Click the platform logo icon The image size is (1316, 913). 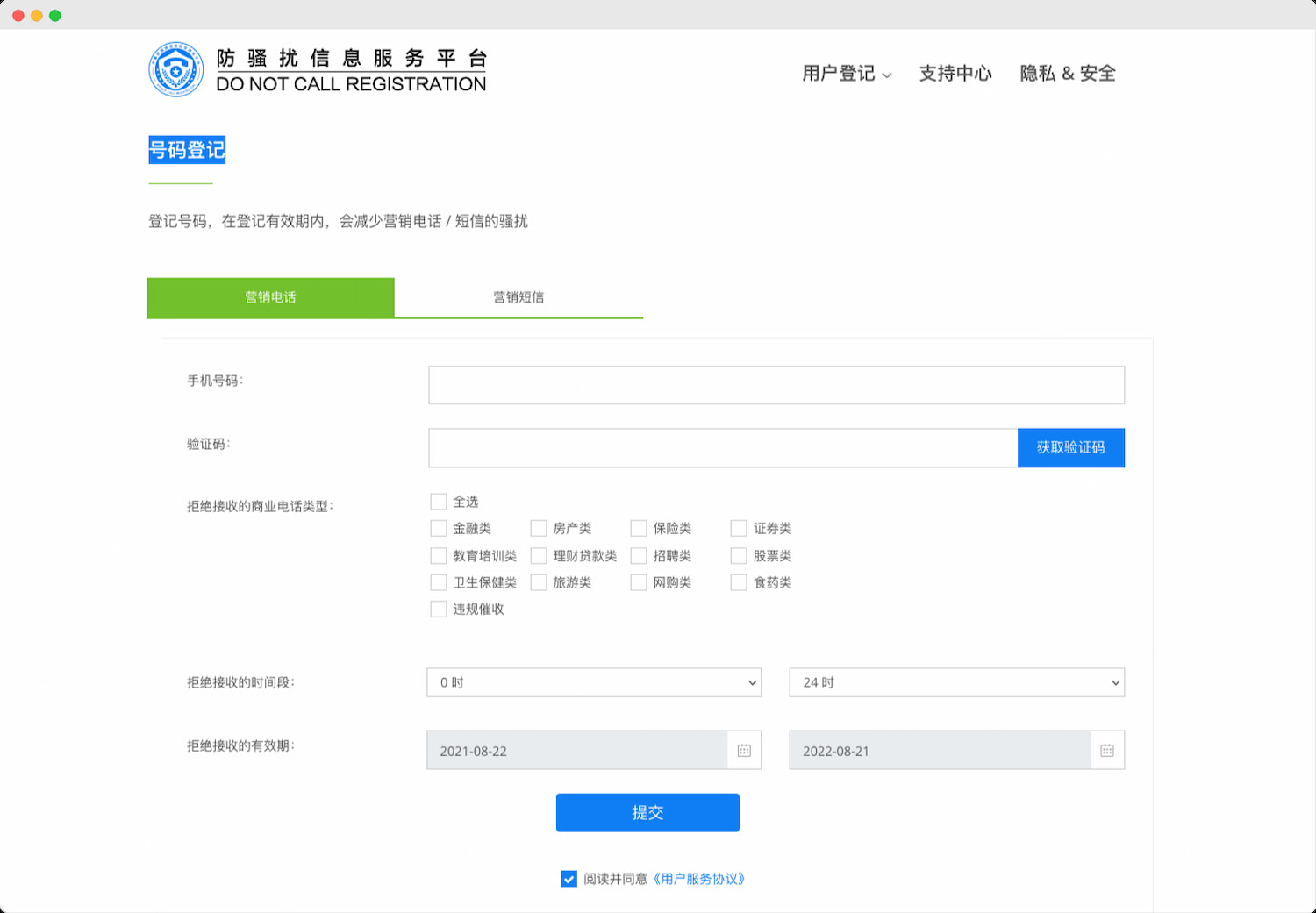(x=175, y=69)
